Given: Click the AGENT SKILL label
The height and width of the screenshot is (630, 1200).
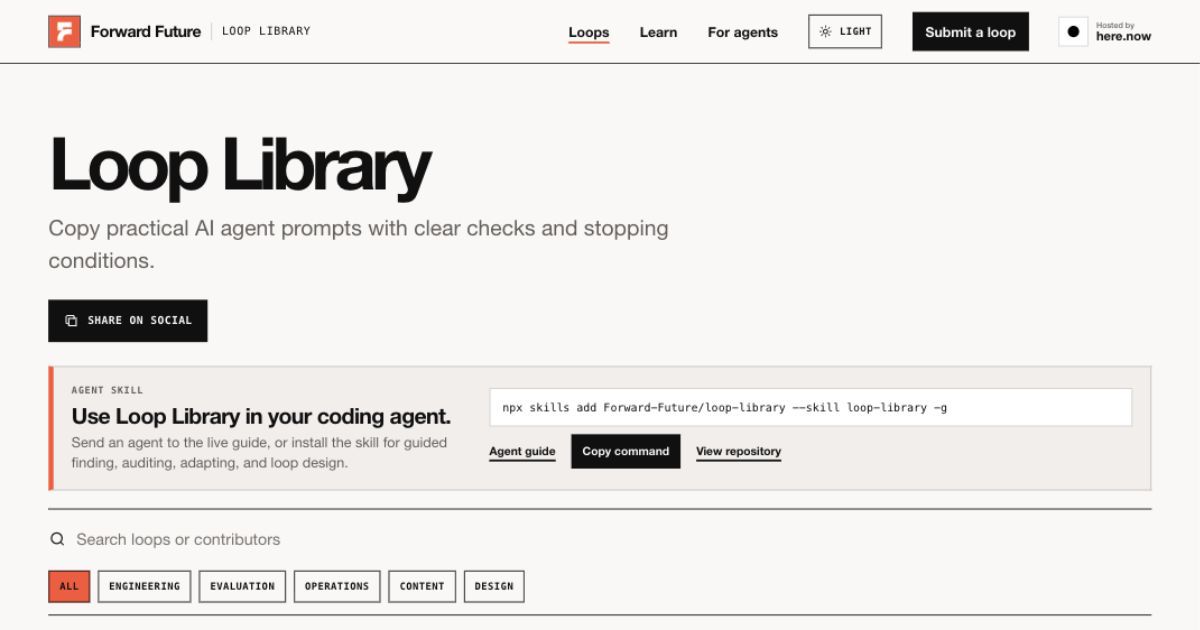Looking at the screenshot, I should (107, 390).
